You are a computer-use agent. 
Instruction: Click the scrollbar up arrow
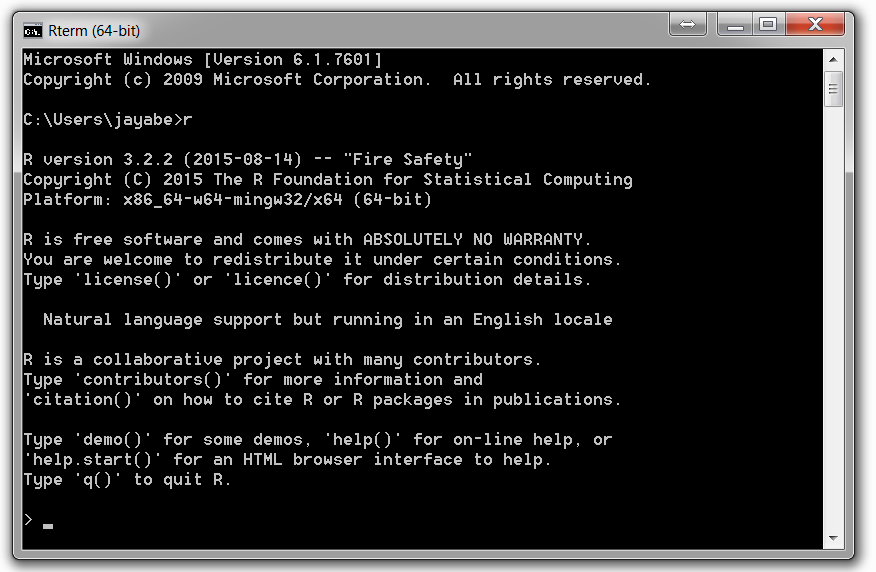[833, 59]
